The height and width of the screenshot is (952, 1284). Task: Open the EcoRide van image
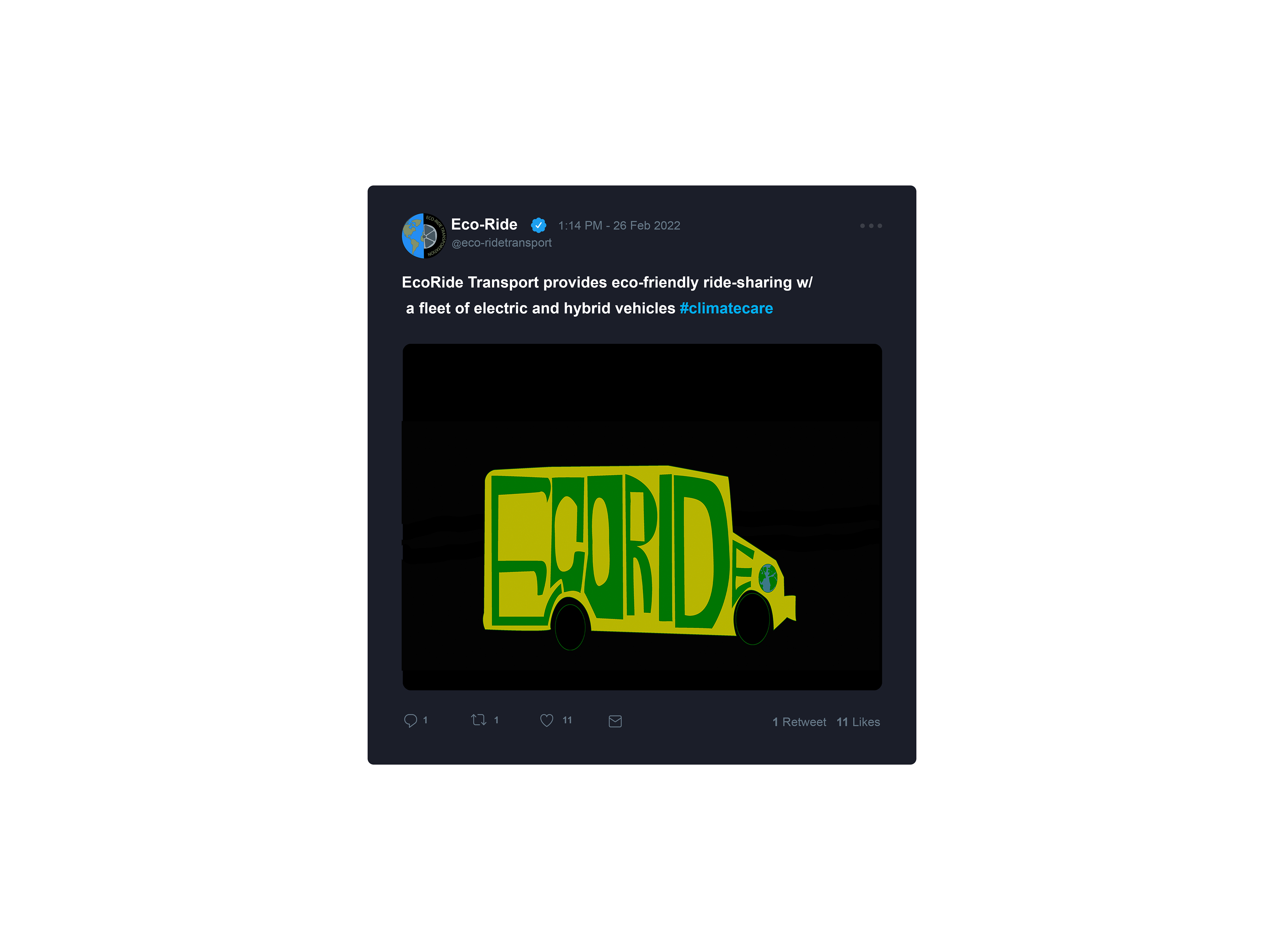[642, 517]
